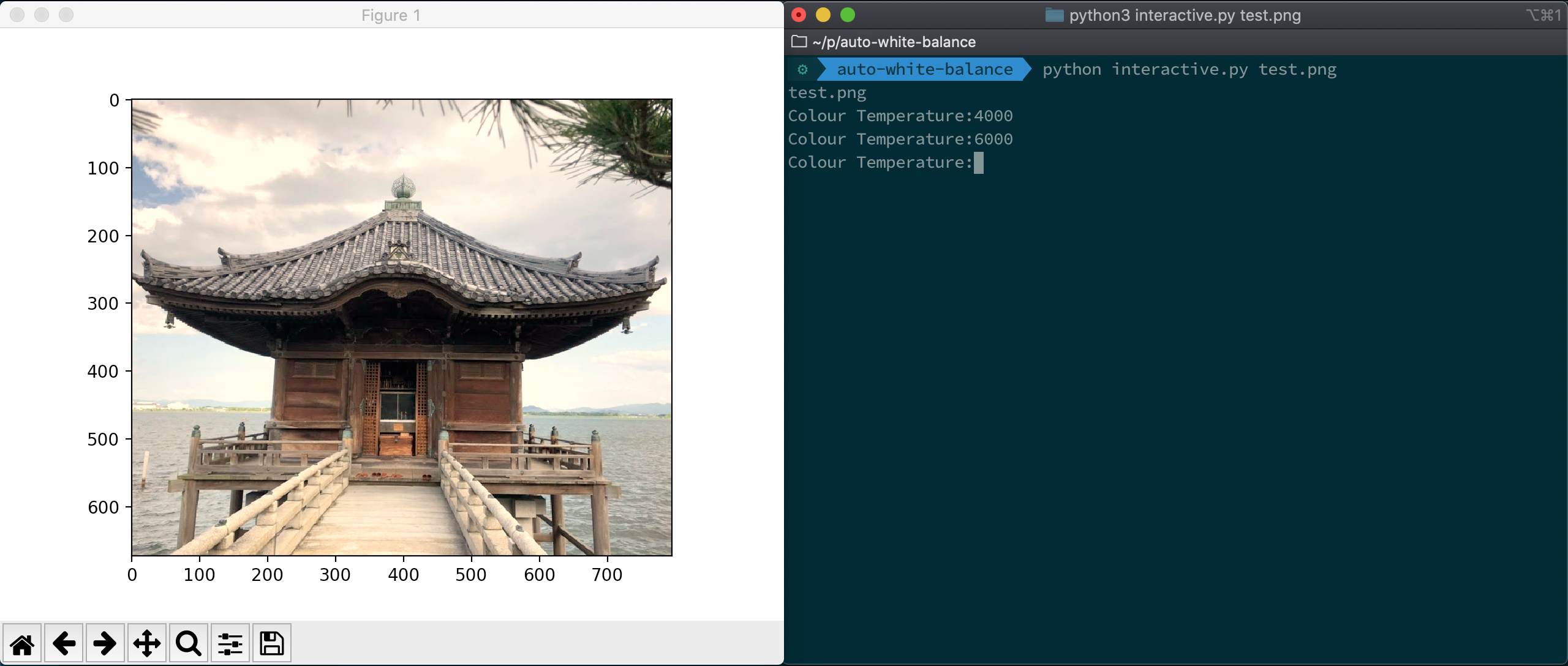Click the folder icon beside ~/p/auto-white-balance

799,42
